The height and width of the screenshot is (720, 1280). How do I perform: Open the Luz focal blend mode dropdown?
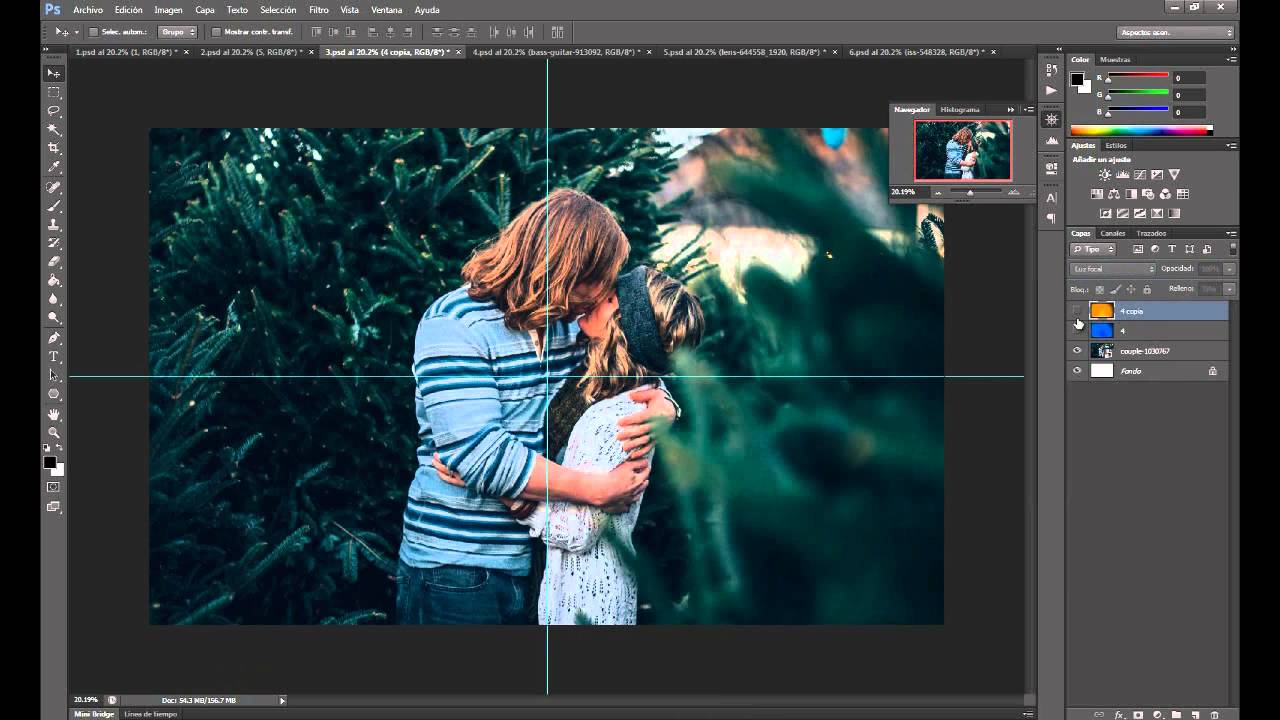(1113, 269)
